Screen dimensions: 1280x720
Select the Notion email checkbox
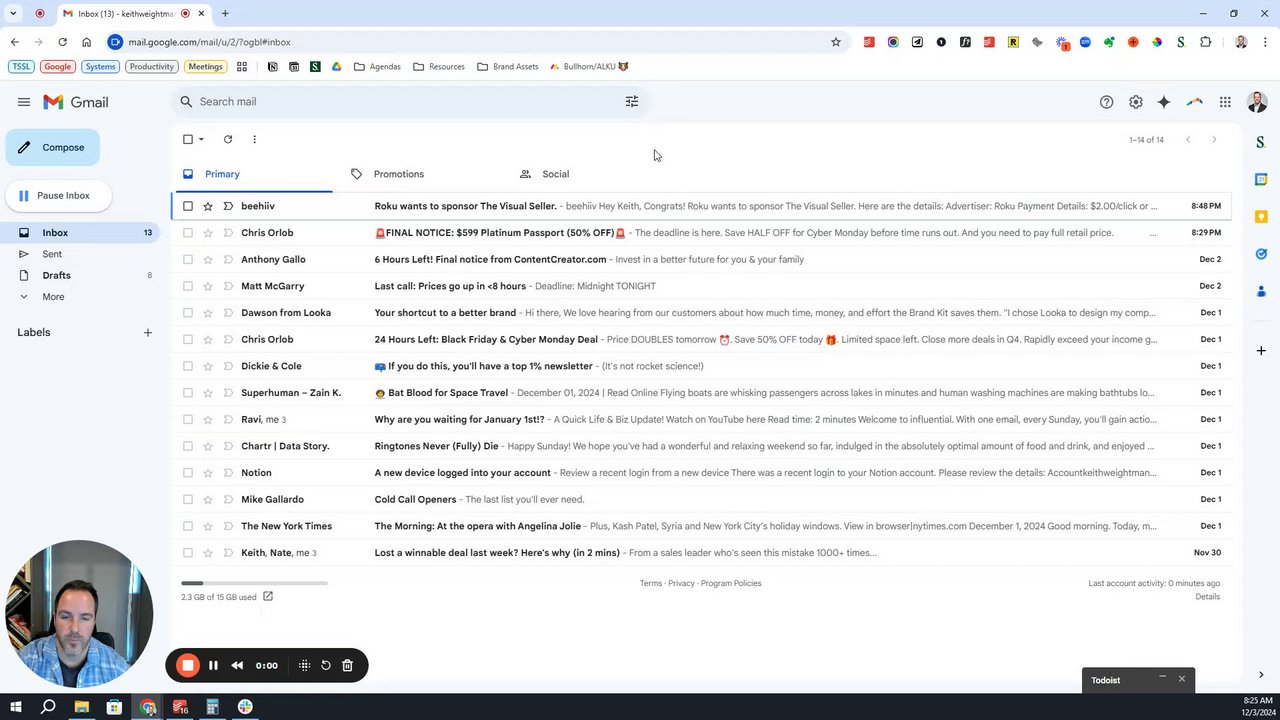point(188,473)
